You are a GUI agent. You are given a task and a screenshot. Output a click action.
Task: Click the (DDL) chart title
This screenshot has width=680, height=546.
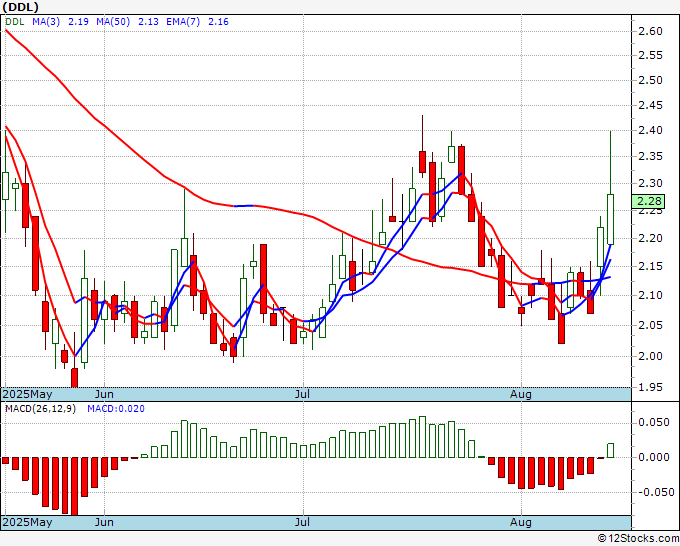[21, 7]
